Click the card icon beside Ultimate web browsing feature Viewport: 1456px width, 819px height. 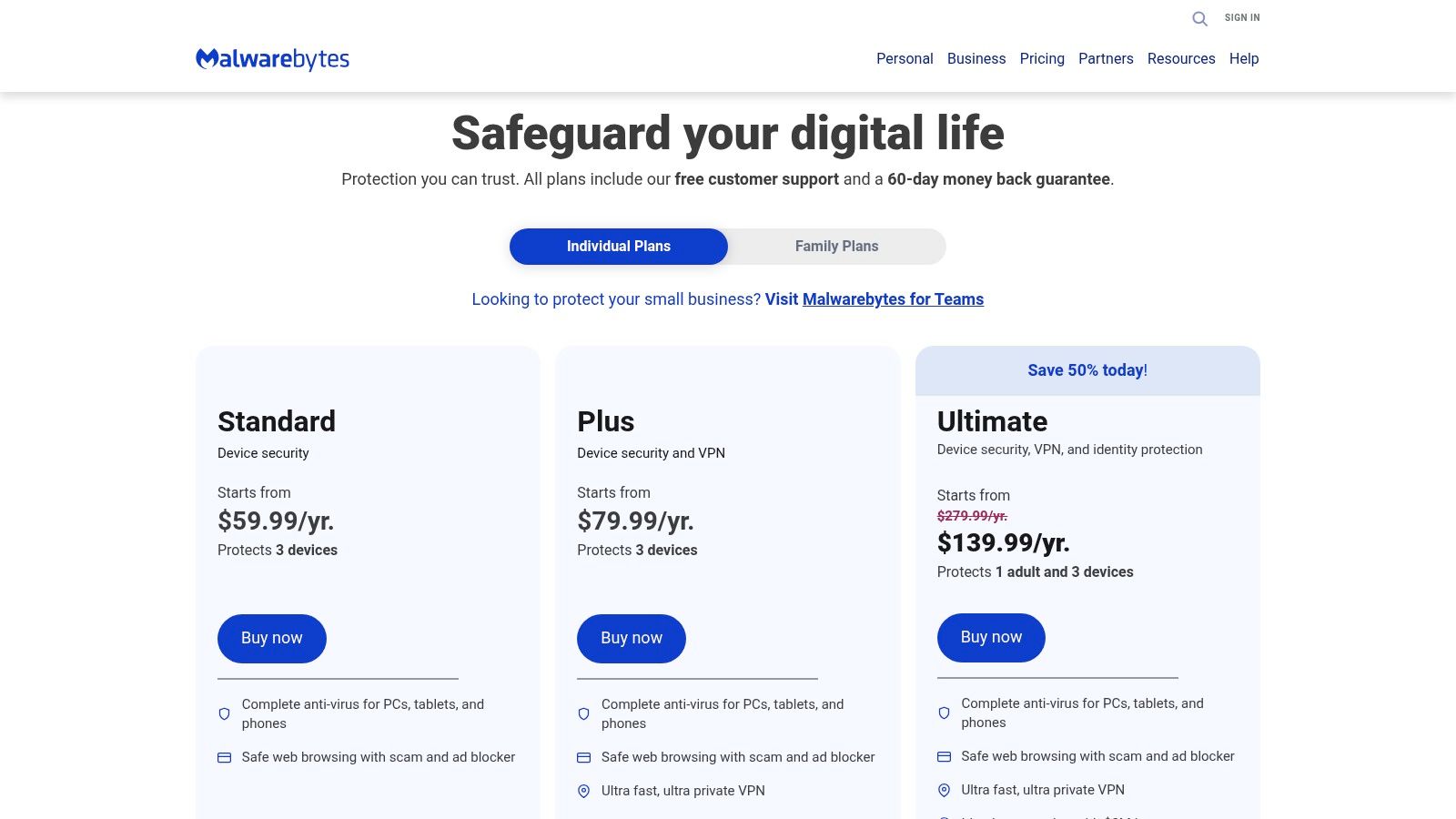[943, 754]
